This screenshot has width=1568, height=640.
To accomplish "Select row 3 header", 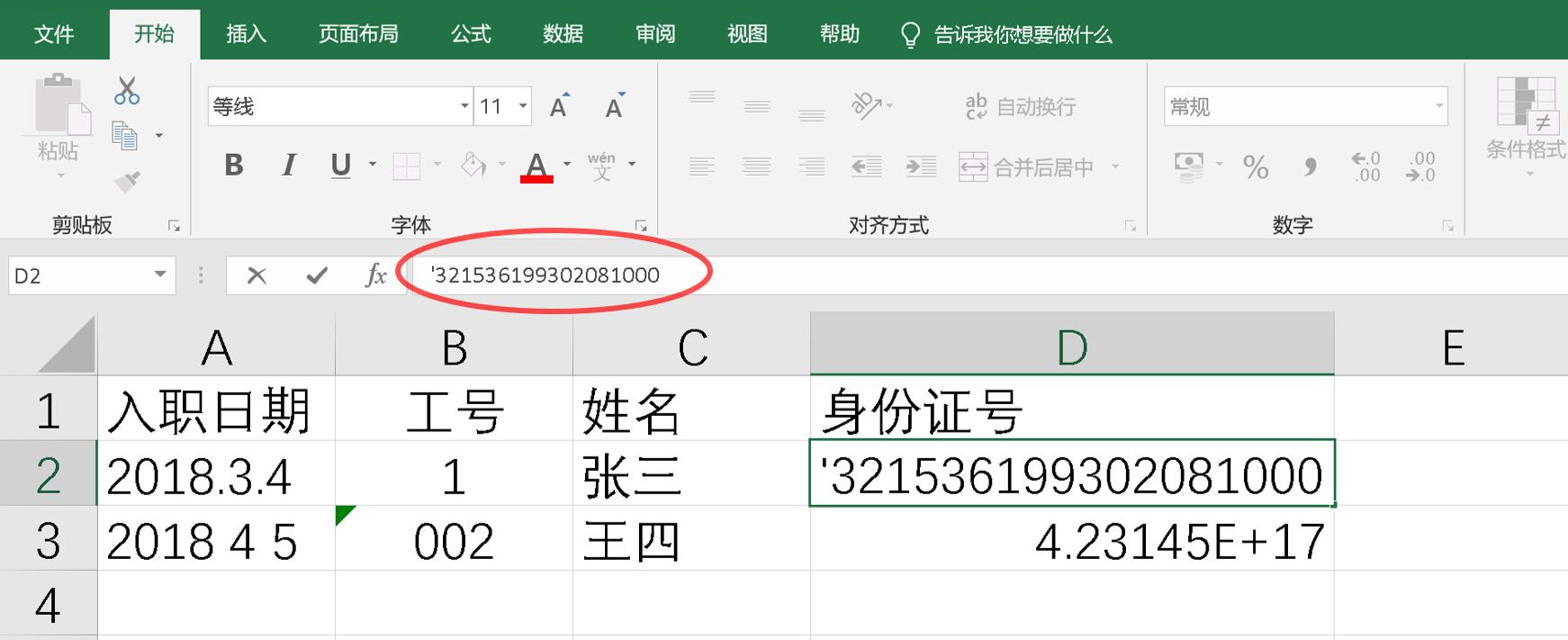I will pos(48,538).
